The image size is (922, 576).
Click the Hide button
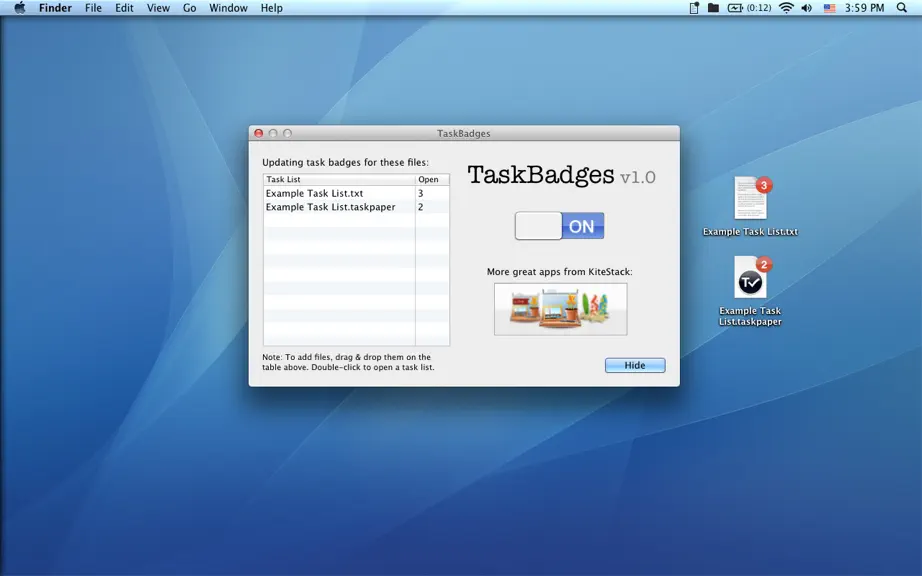635,365
